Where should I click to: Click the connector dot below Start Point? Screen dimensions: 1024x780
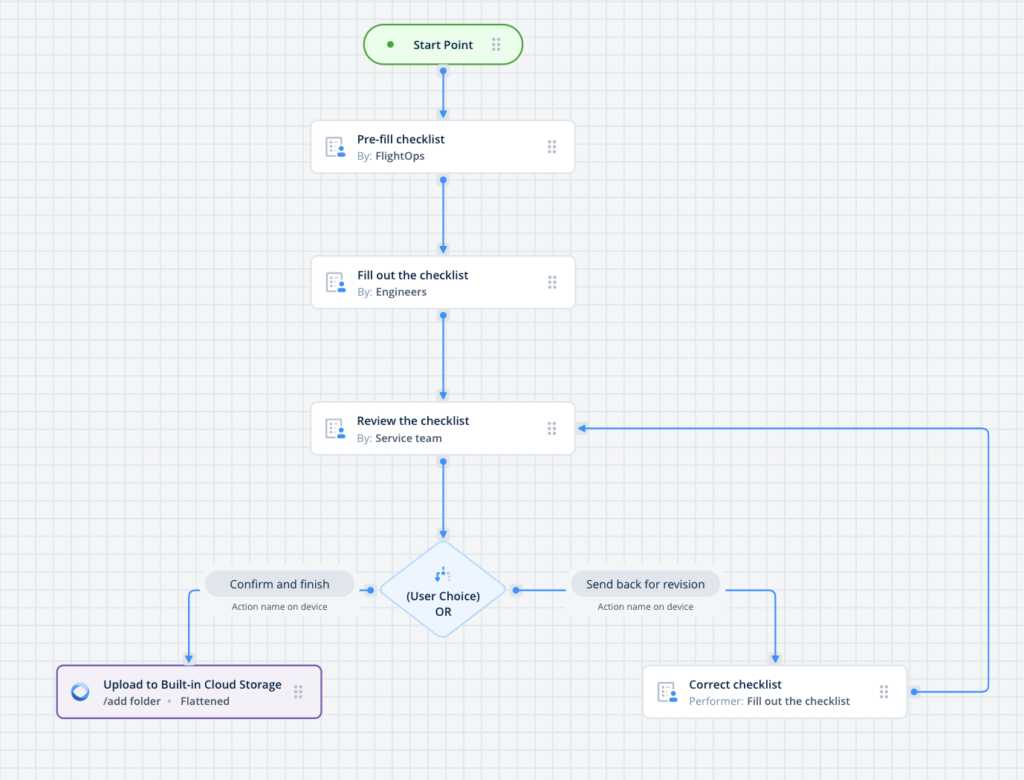point(443,71)
